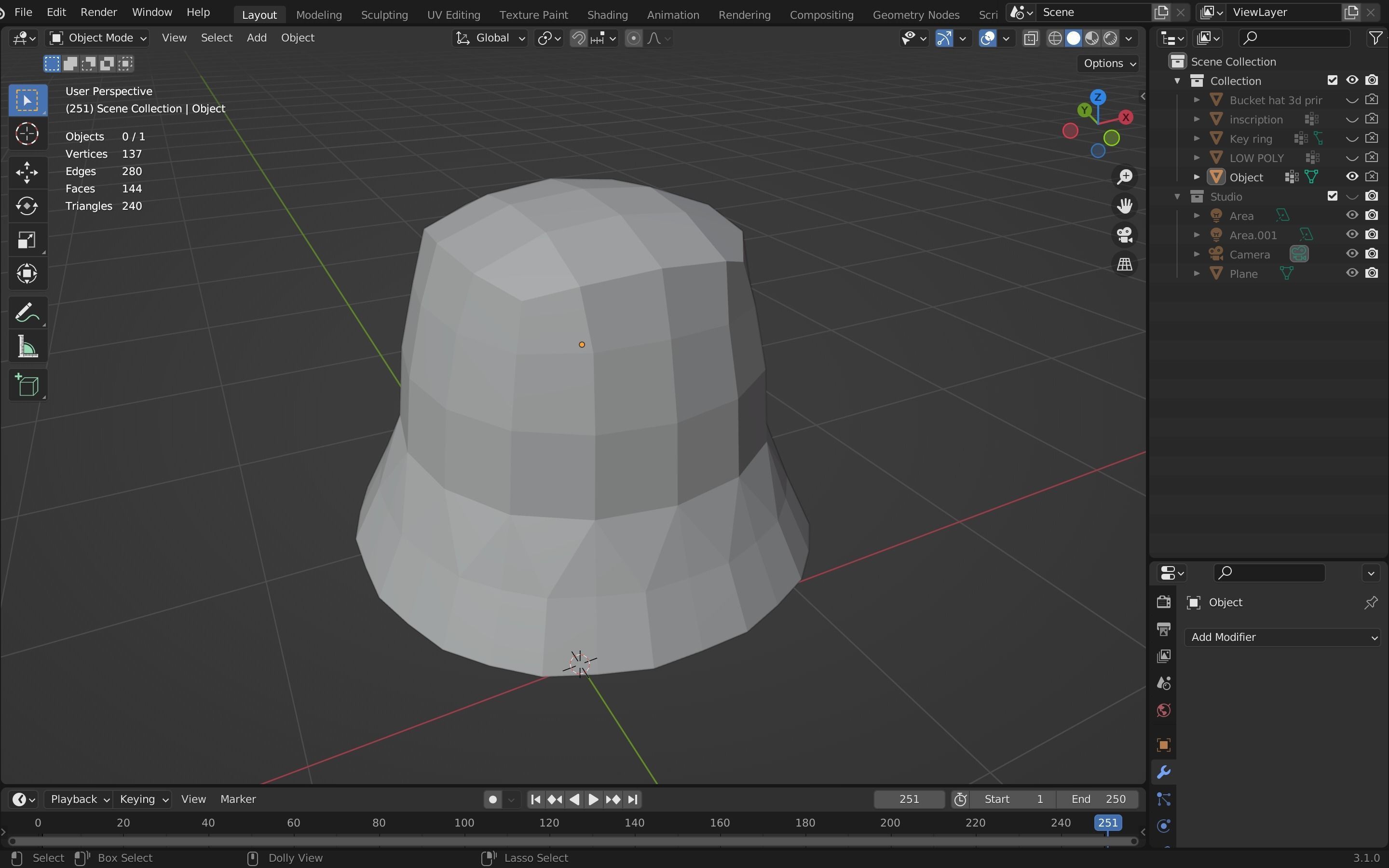Select the Transform tool

(x=27, y=274)
